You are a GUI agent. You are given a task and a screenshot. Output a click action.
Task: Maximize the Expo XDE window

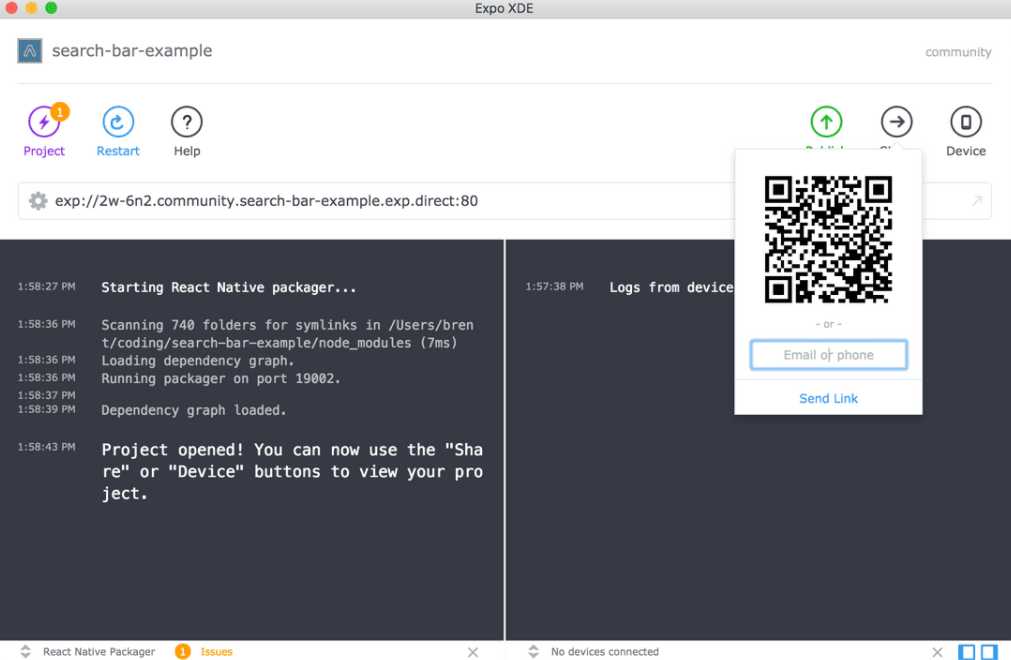[x=51, y=8]
